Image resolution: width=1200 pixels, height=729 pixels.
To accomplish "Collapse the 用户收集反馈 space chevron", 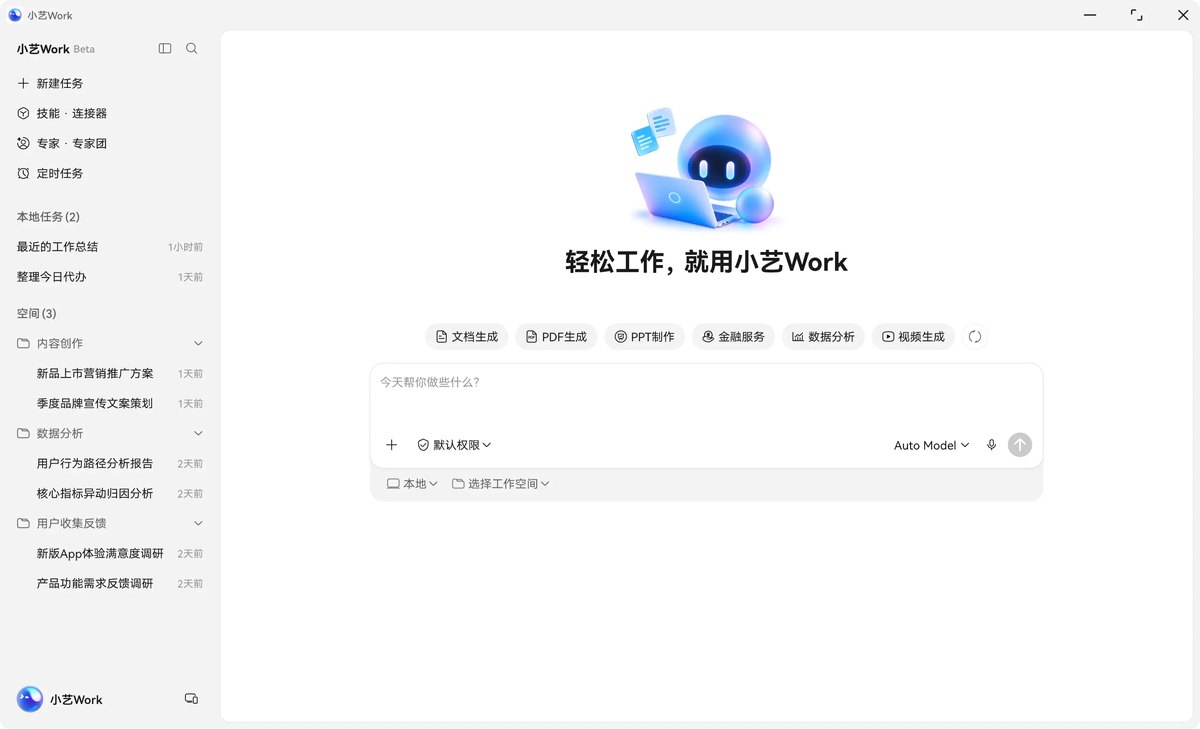I will (x=198, y=523).
